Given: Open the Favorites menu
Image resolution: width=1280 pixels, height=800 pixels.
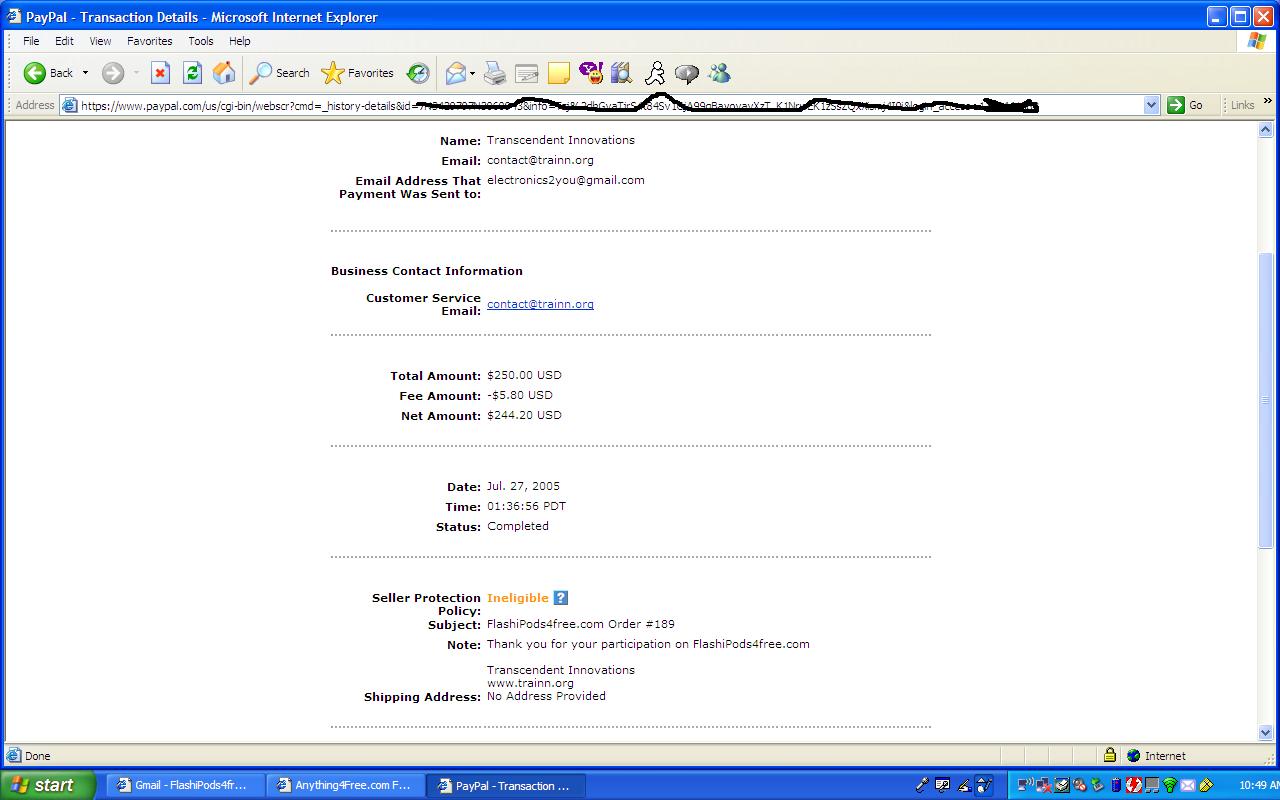Looking at the screenshot, I should (149, 41).
